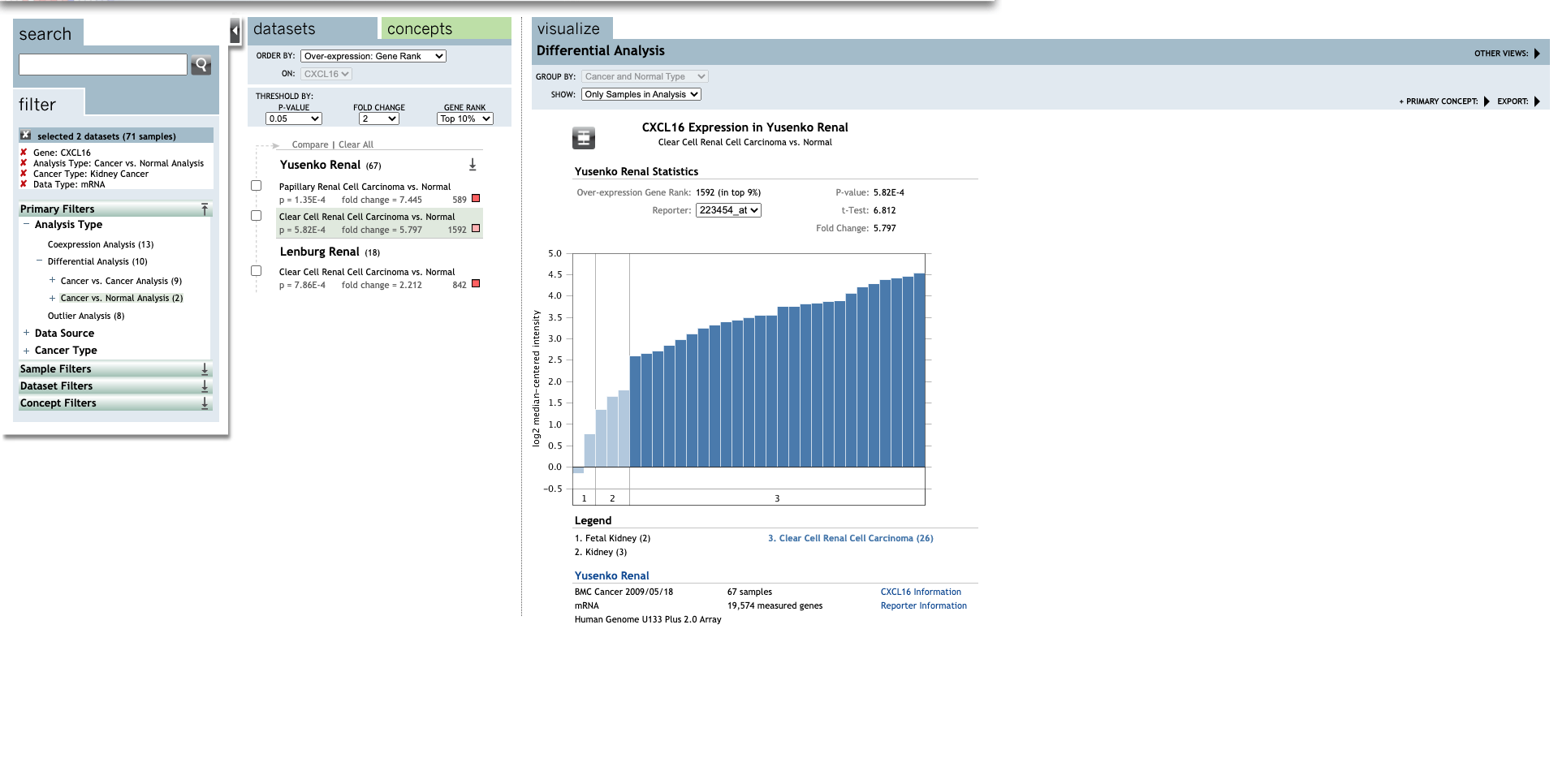Click into the search text field
1558x784 pixels.
[x=103, y=65]
